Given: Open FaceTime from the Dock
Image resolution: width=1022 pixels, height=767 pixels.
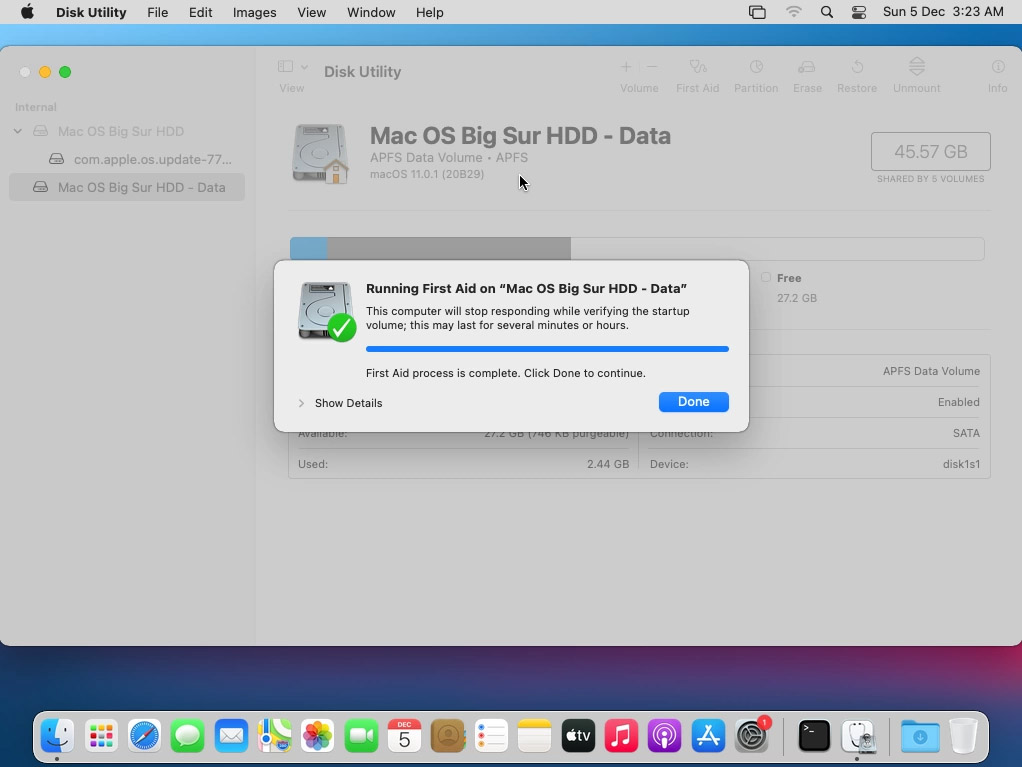Looking at the screenshot, I should (361, 736).
